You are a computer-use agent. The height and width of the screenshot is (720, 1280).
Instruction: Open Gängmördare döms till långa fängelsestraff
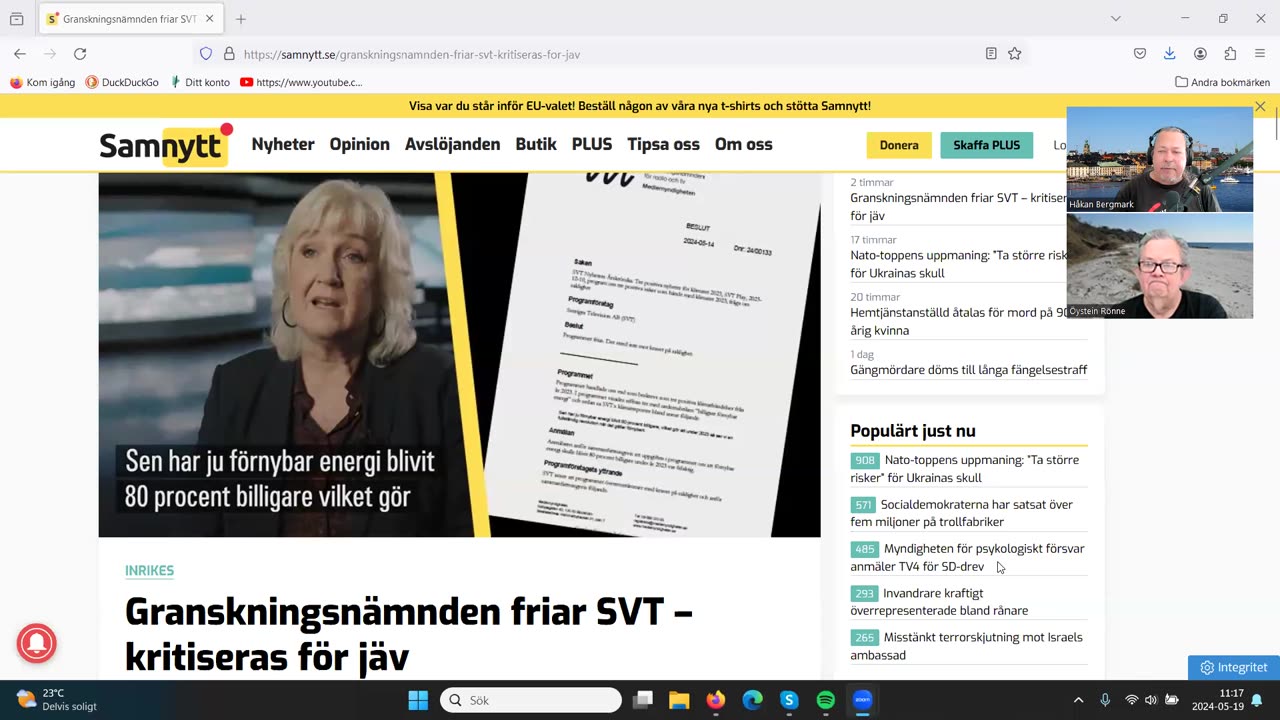968,370
